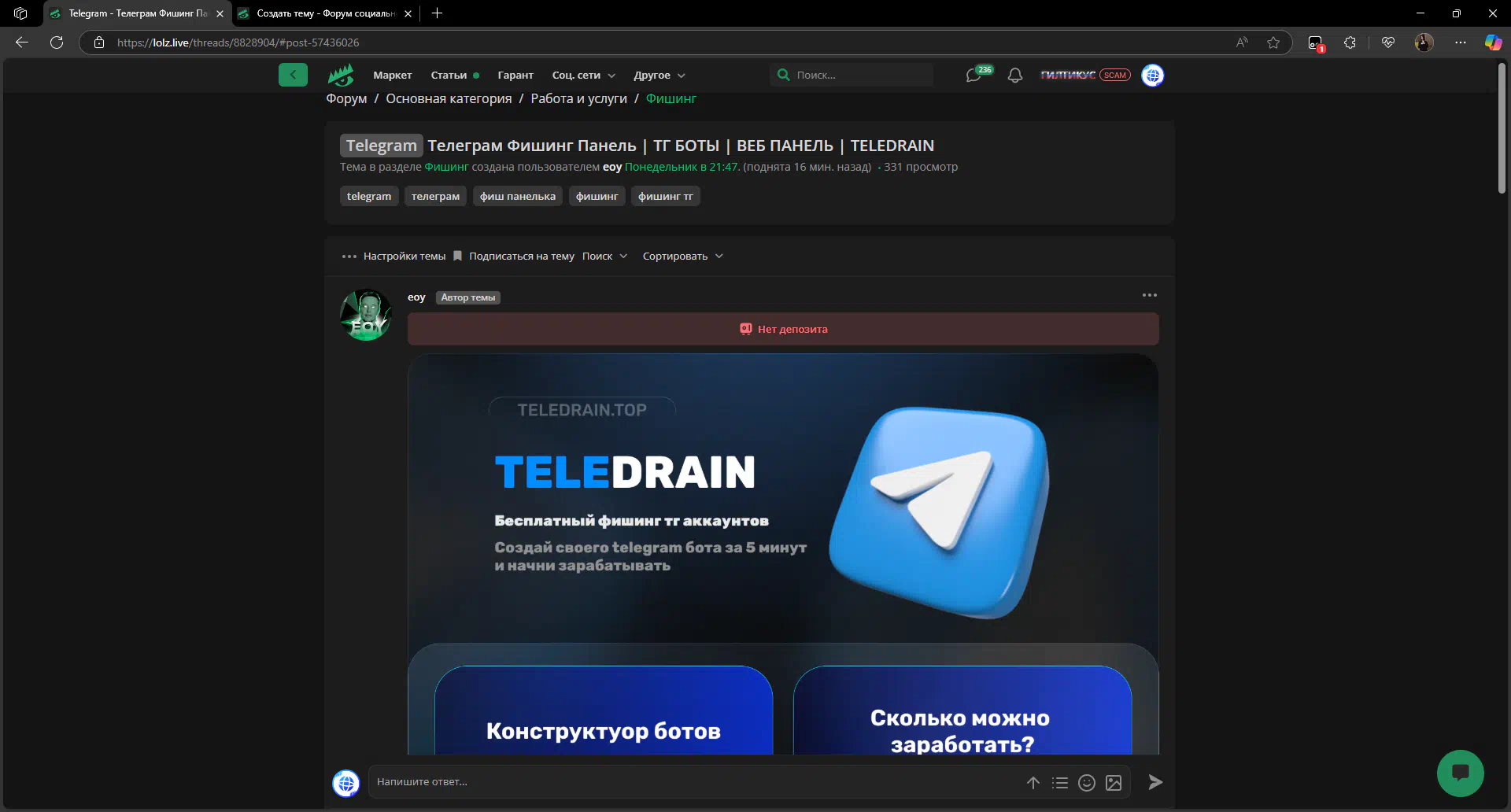Expand the thread Поиск dropdown
The width and height of the screenshot is (1511, 812).
point(604,257)
